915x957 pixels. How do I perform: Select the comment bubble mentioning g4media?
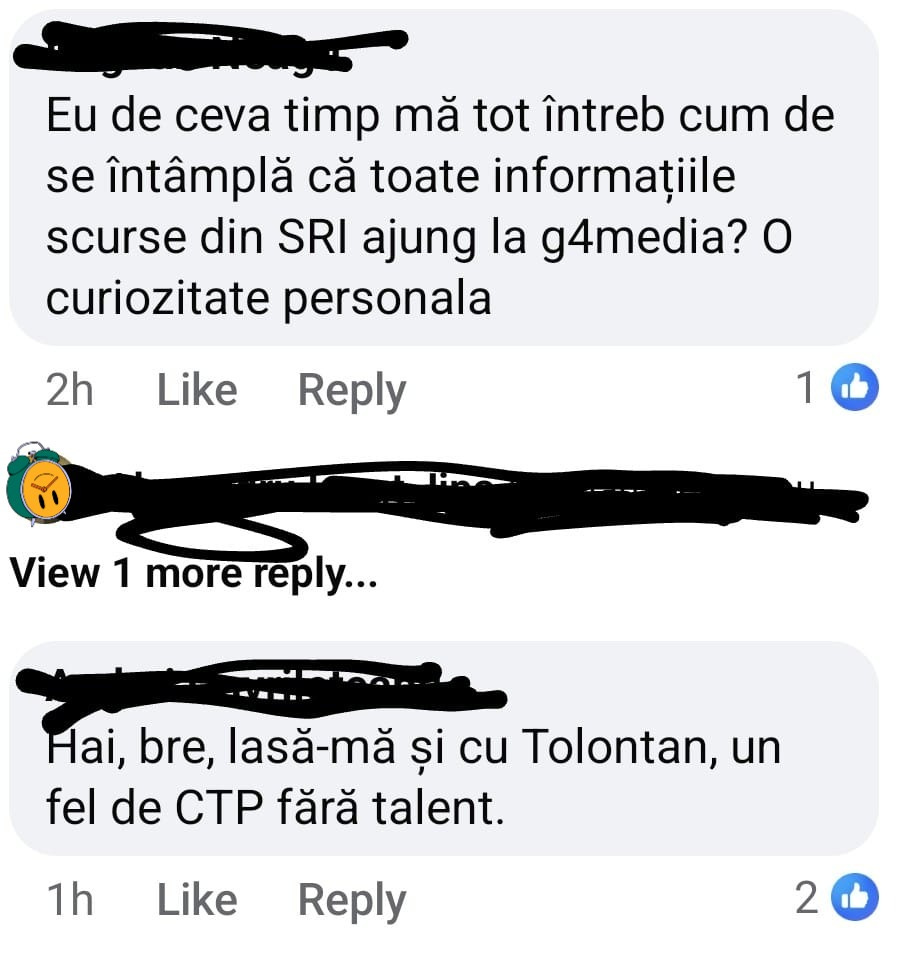pos(444,178)
